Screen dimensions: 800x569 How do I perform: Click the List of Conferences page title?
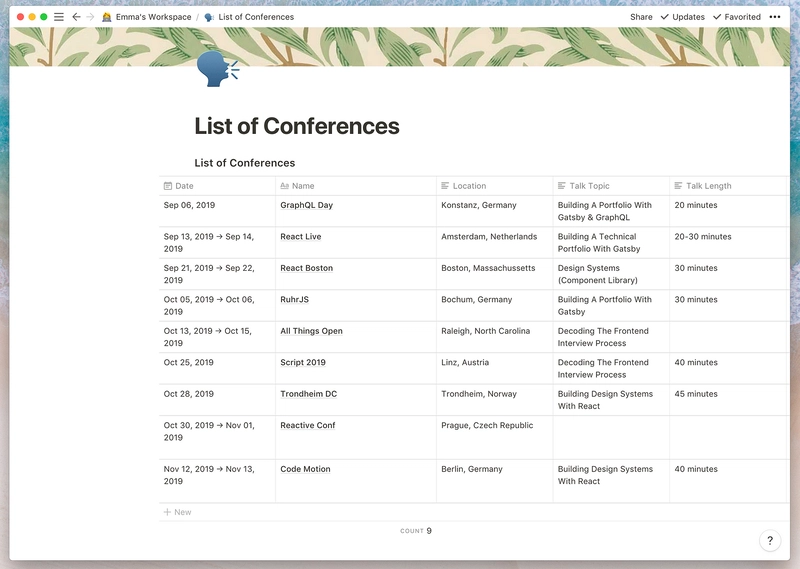point(297,126)
